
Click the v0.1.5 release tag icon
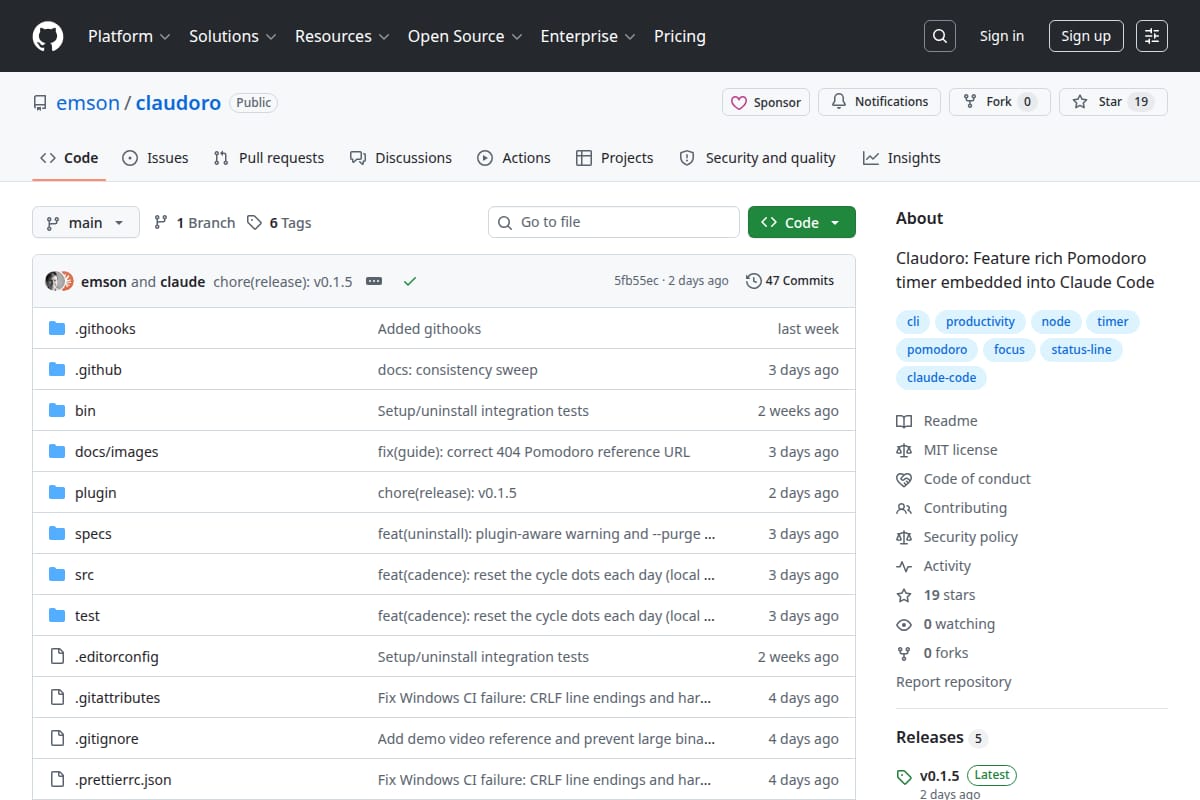coord(904,776)
